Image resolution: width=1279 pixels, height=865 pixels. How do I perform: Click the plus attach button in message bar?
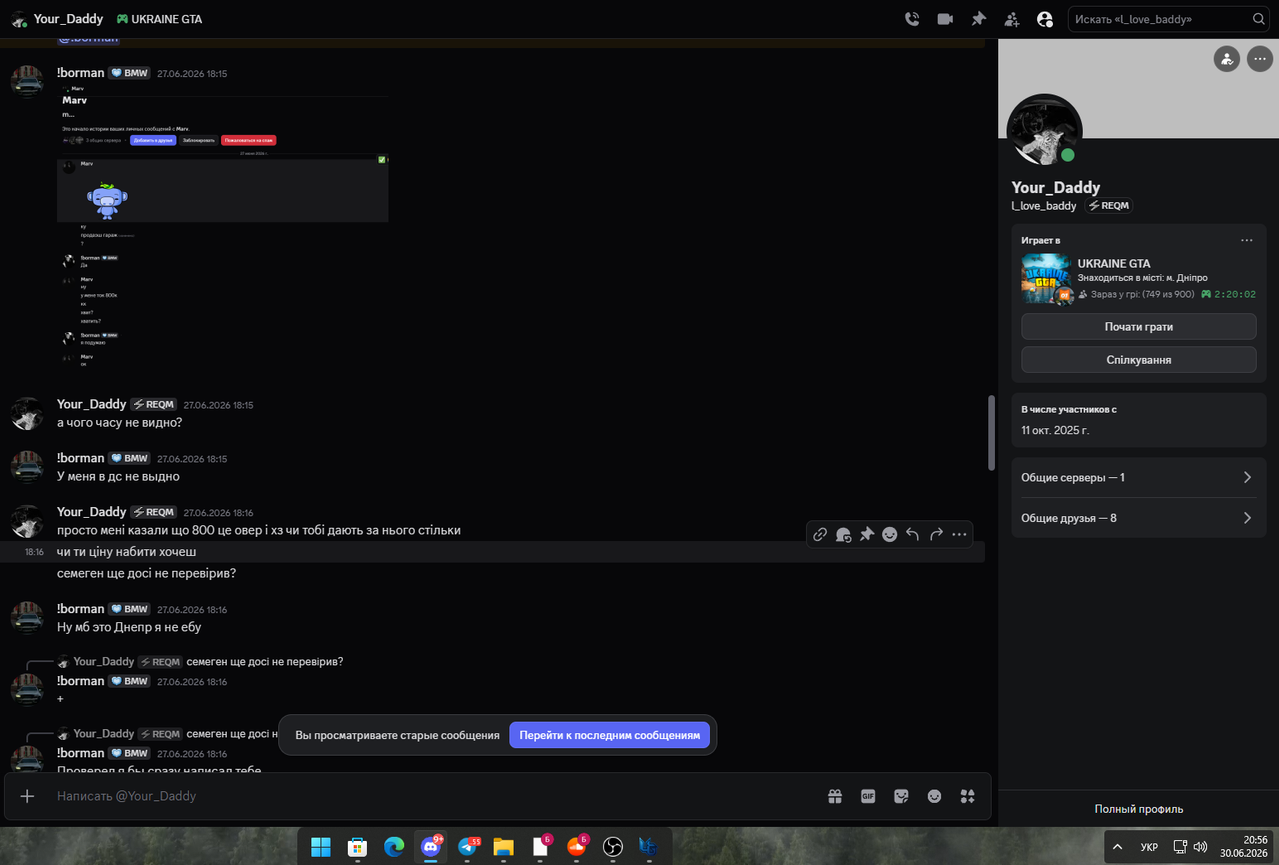tap(27, 796)
